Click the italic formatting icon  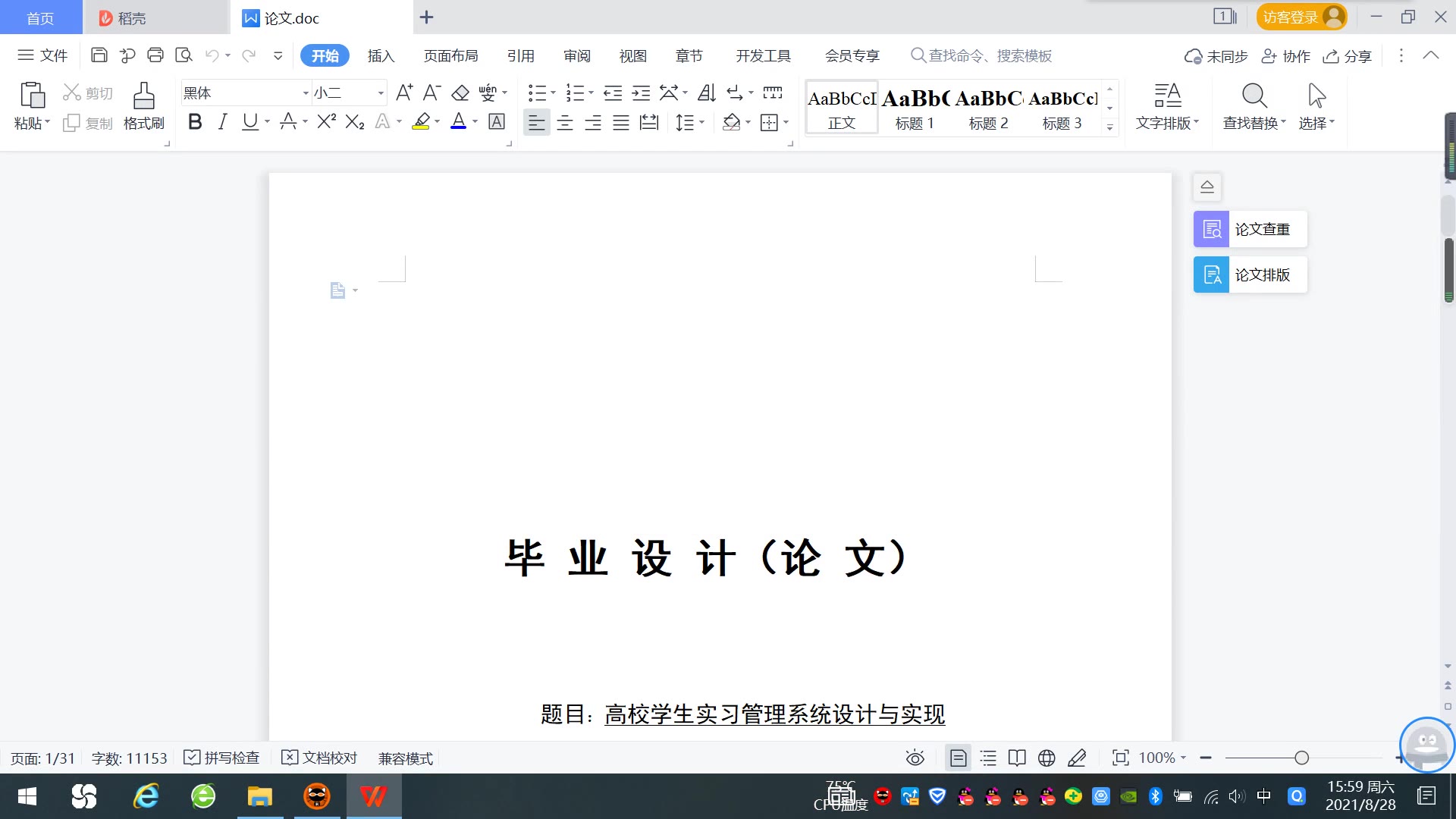(x=222, y=122)
